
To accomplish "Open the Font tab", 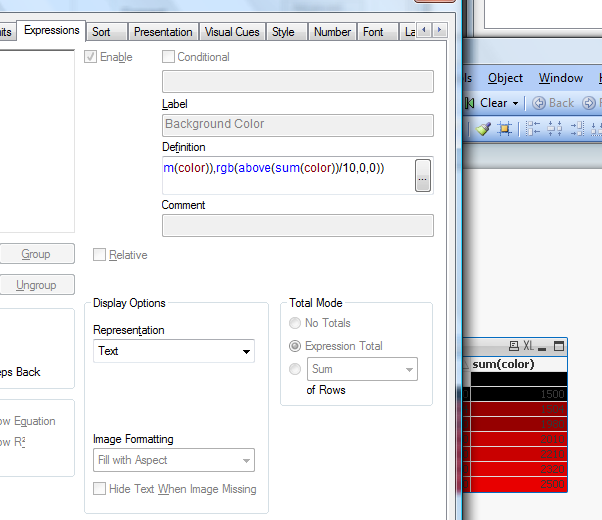I will (x=377, y=32).
